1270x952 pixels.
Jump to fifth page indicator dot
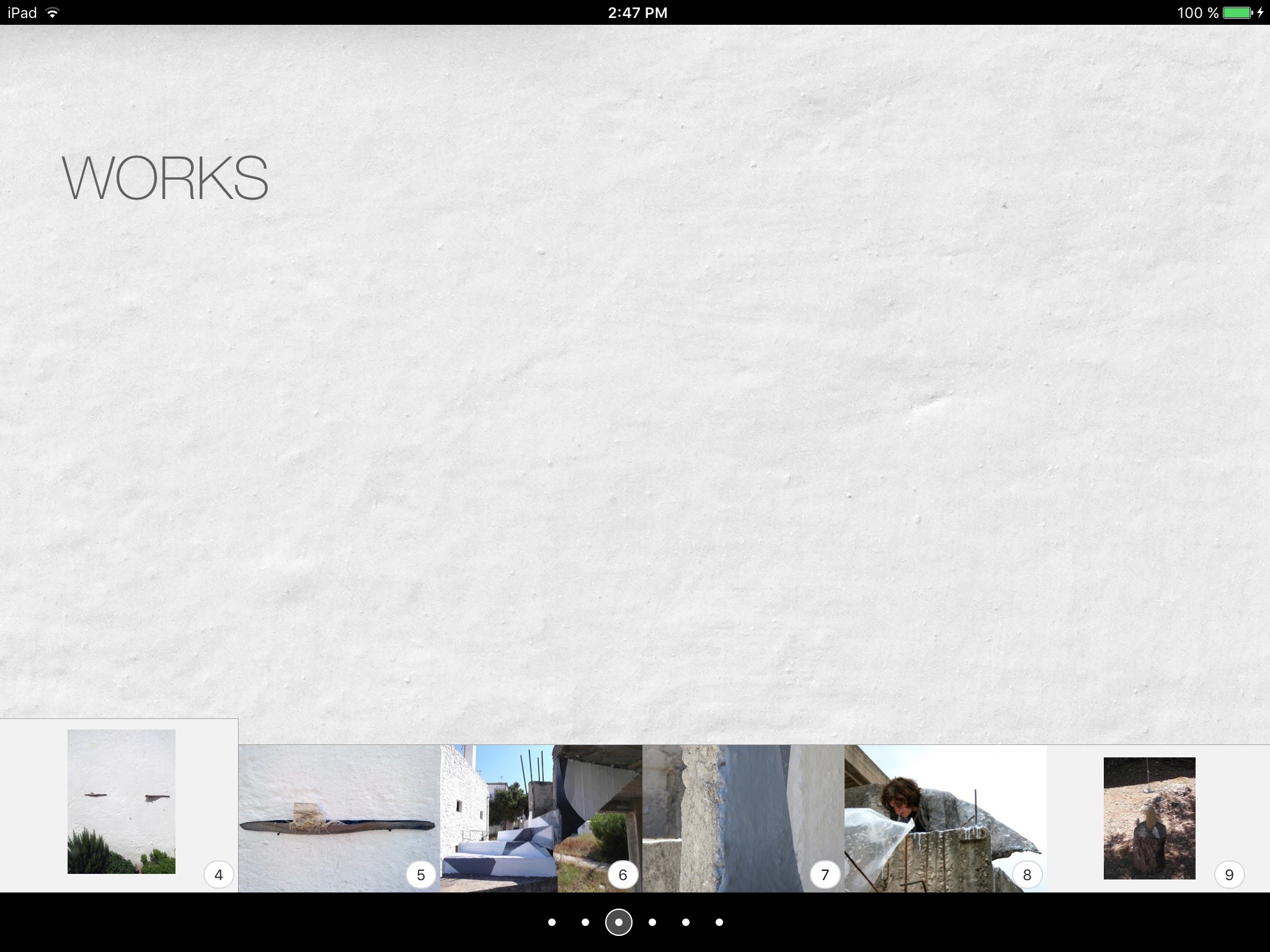686,922
